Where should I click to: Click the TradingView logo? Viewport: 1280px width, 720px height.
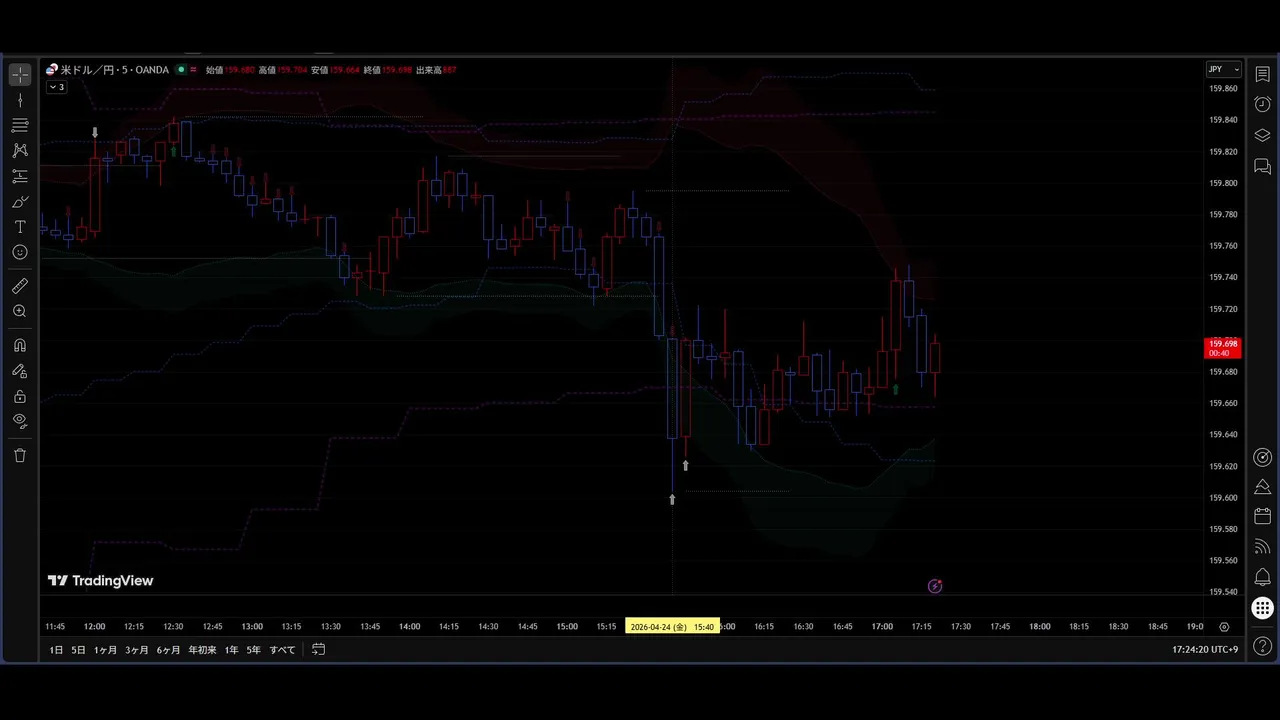pyautogui.click(x=100, y=581)
